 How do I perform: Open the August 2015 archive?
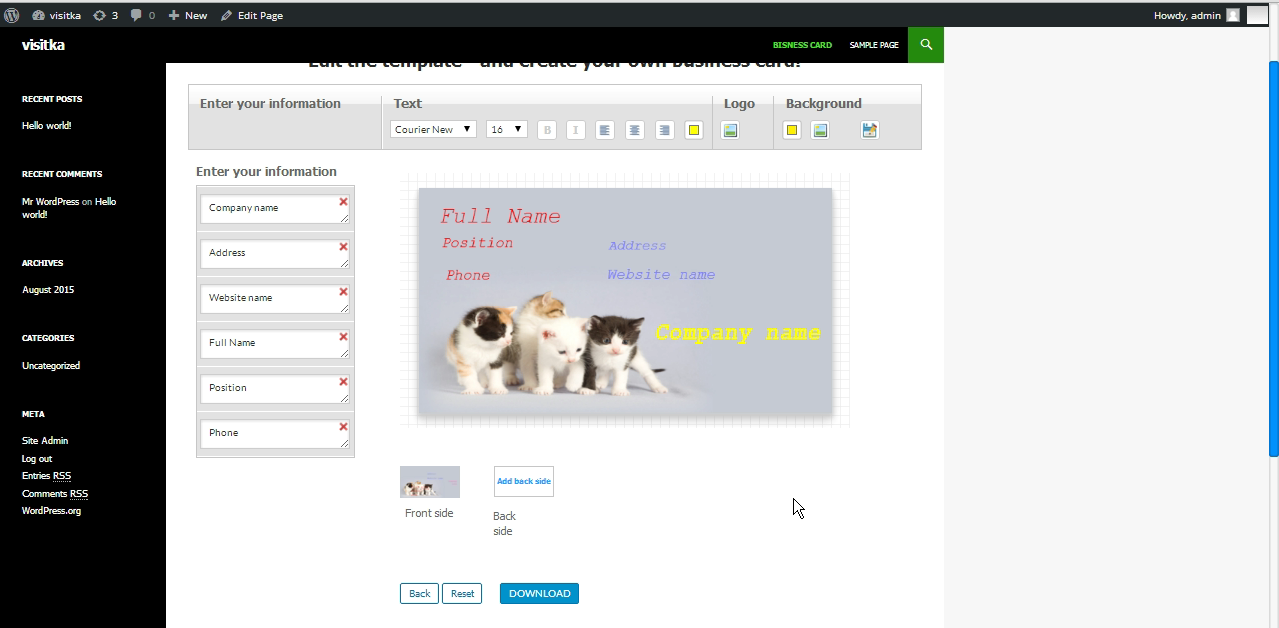(48, 290)
